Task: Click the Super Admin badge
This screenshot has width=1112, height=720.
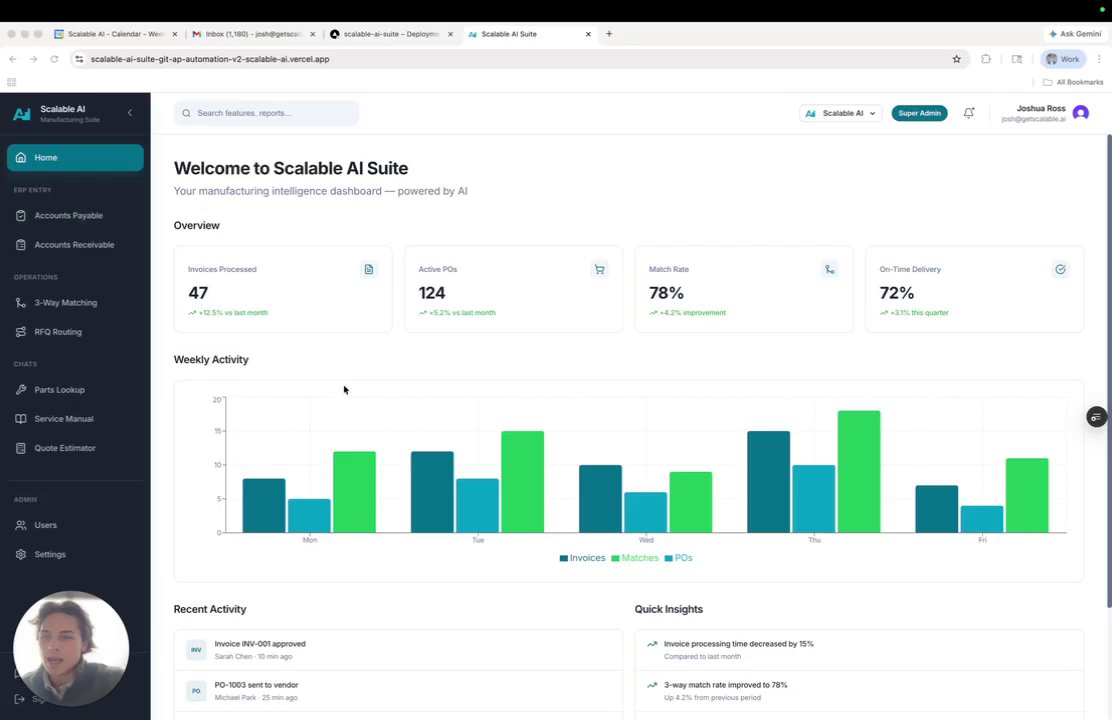Action: (919, 113)
